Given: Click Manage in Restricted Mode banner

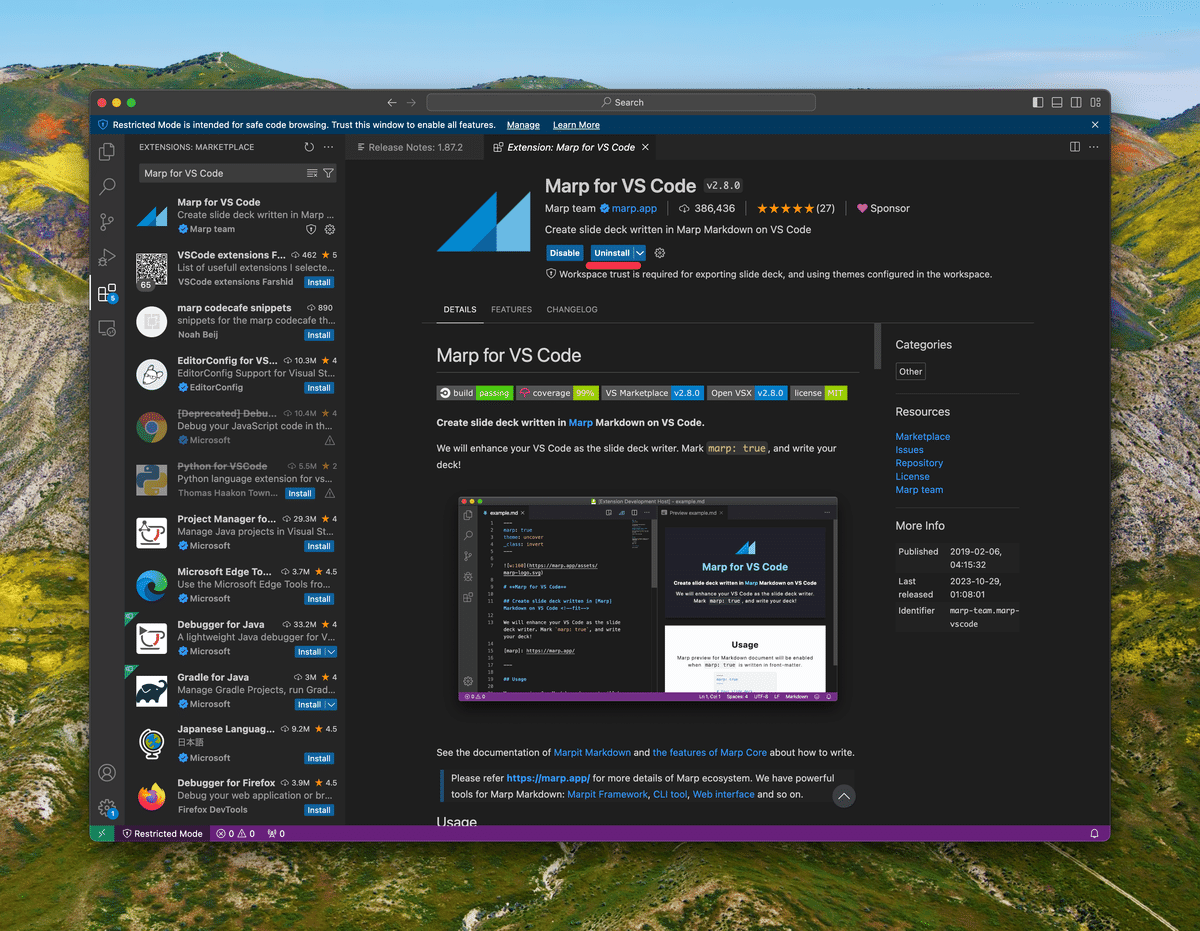Looking at the screenshot, I should point(523,125).
